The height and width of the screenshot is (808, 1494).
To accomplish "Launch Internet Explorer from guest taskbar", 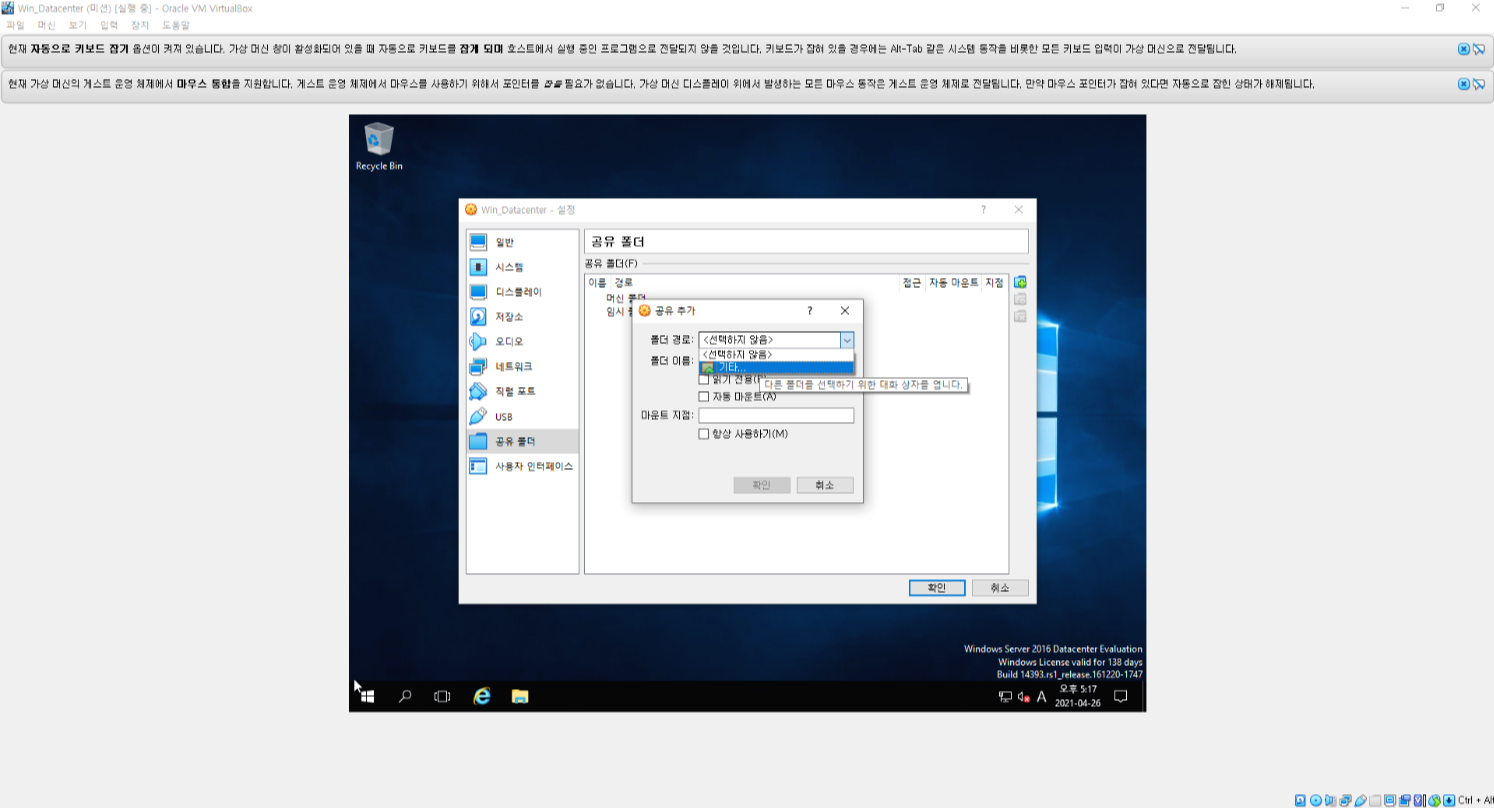I will click(x=482, y=696).
